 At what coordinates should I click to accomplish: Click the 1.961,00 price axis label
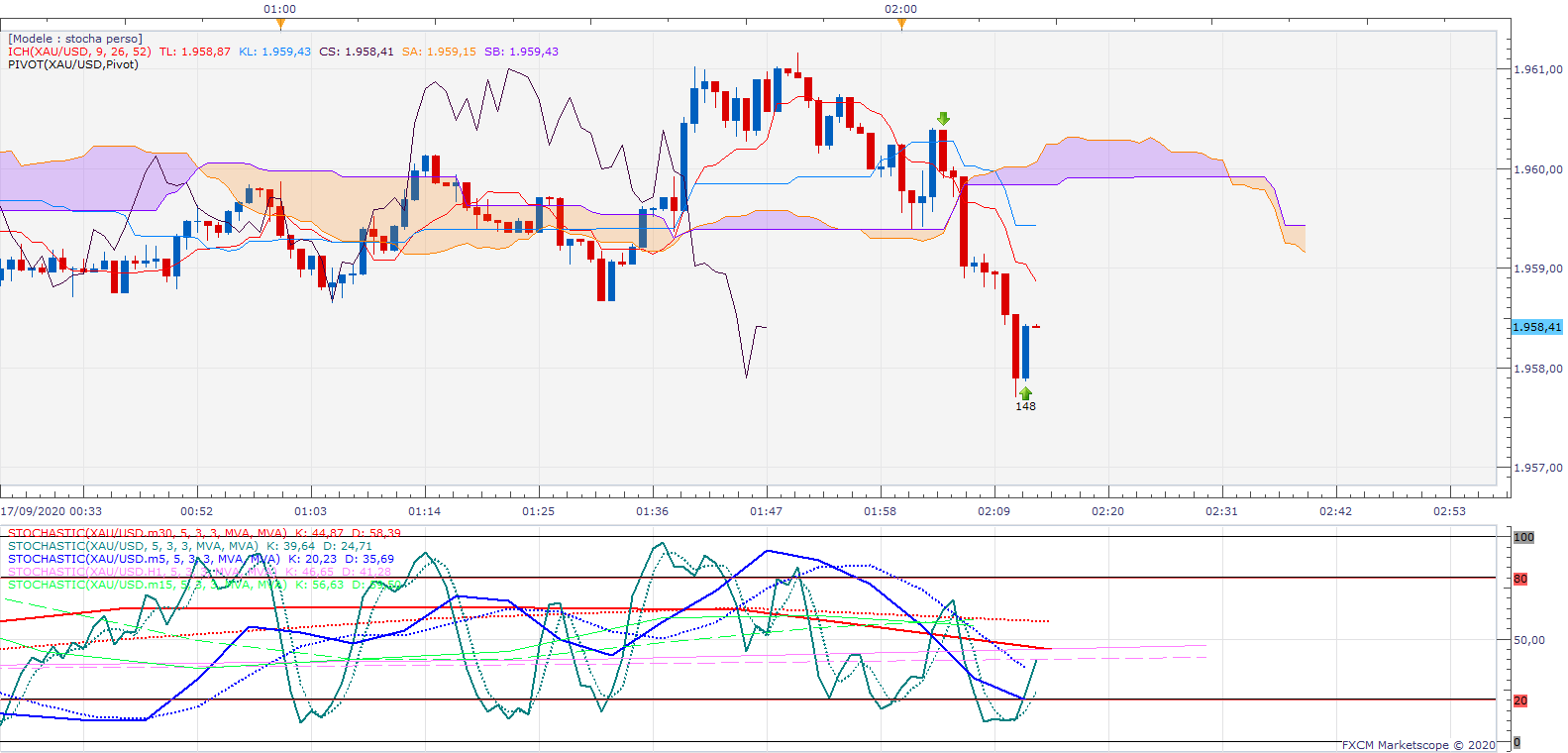[x=1538, y=69]
